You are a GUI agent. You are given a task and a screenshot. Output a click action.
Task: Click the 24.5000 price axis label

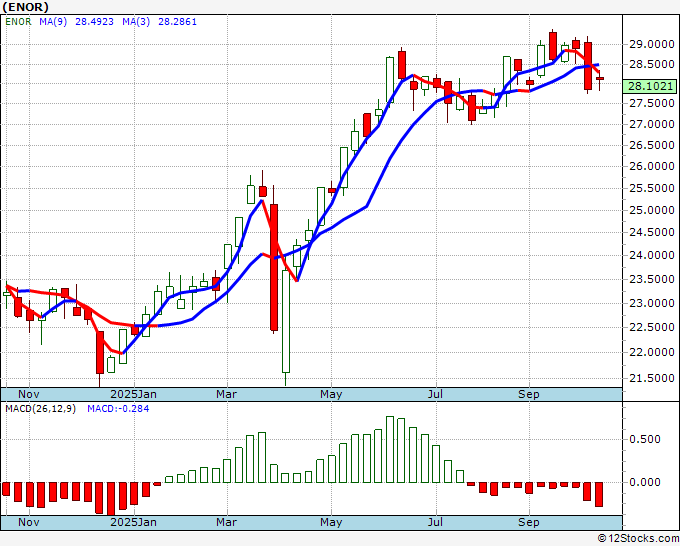tap(651, 232)
